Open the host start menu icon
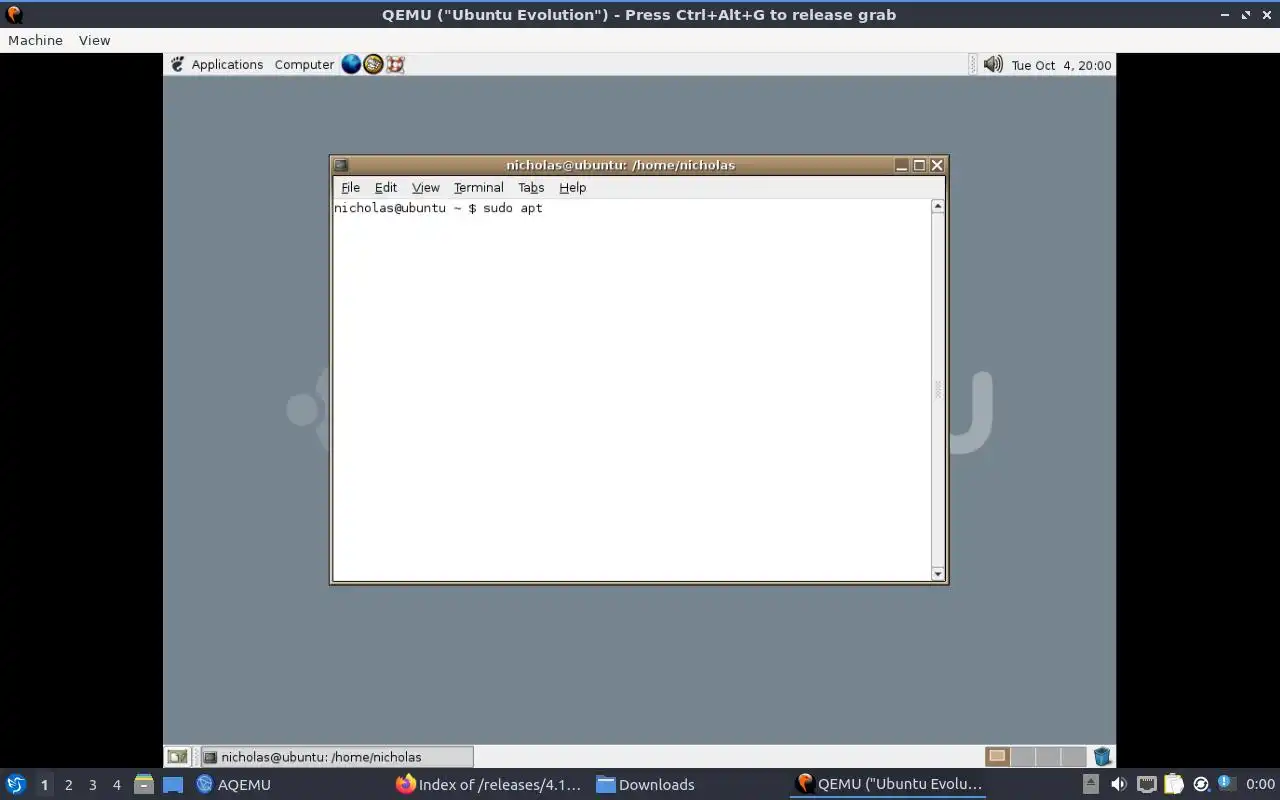1280x800 pixels. [16, 784]
